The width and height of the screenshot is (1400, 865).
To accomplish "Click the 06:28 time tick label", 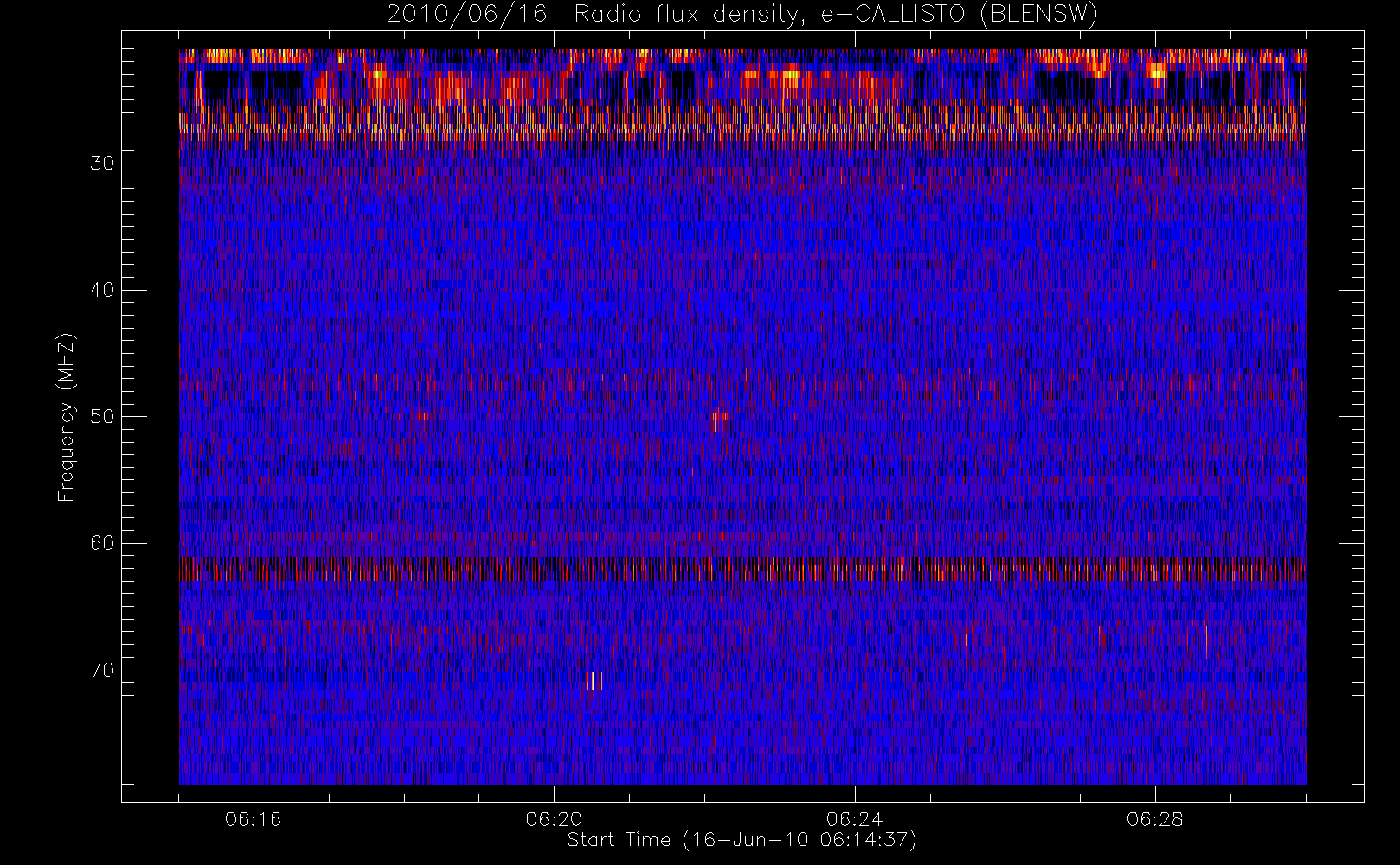I will click(1155, 819).
